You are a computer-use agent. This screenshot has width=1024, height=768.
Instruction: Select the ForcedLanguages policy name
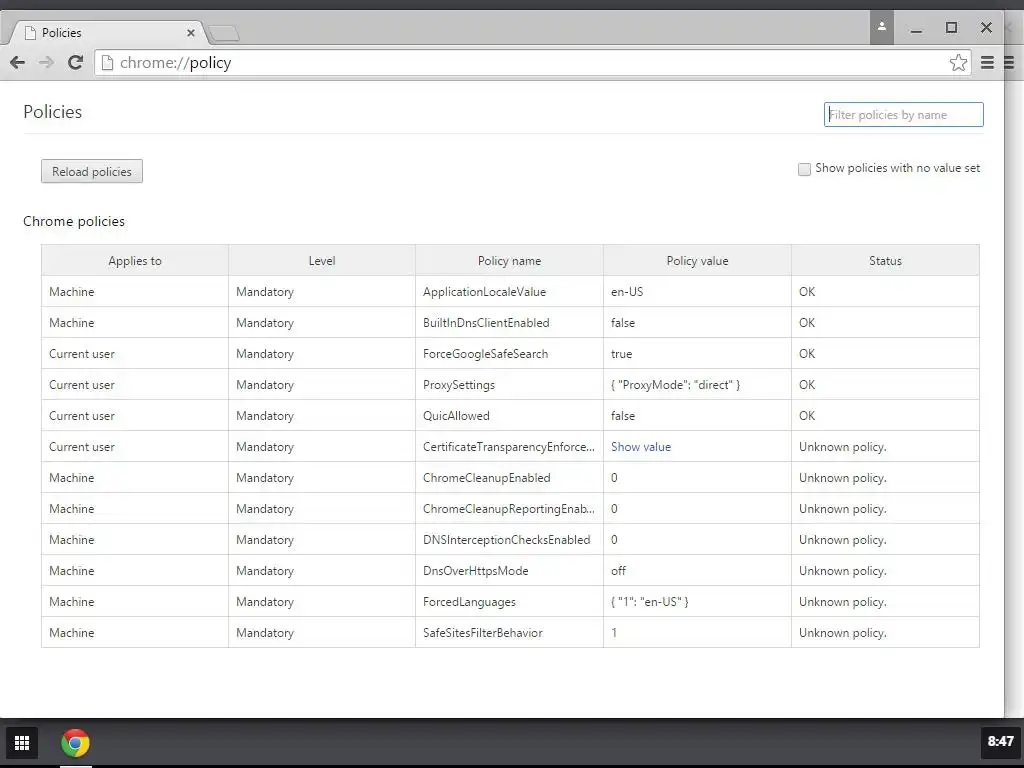[469, 602]
